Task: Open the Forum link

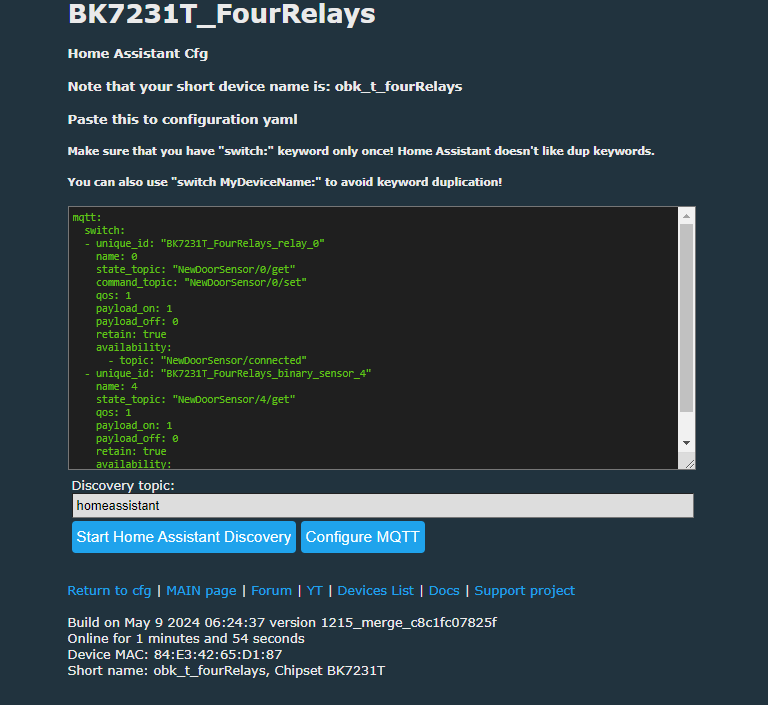Action: coord(271,590)
